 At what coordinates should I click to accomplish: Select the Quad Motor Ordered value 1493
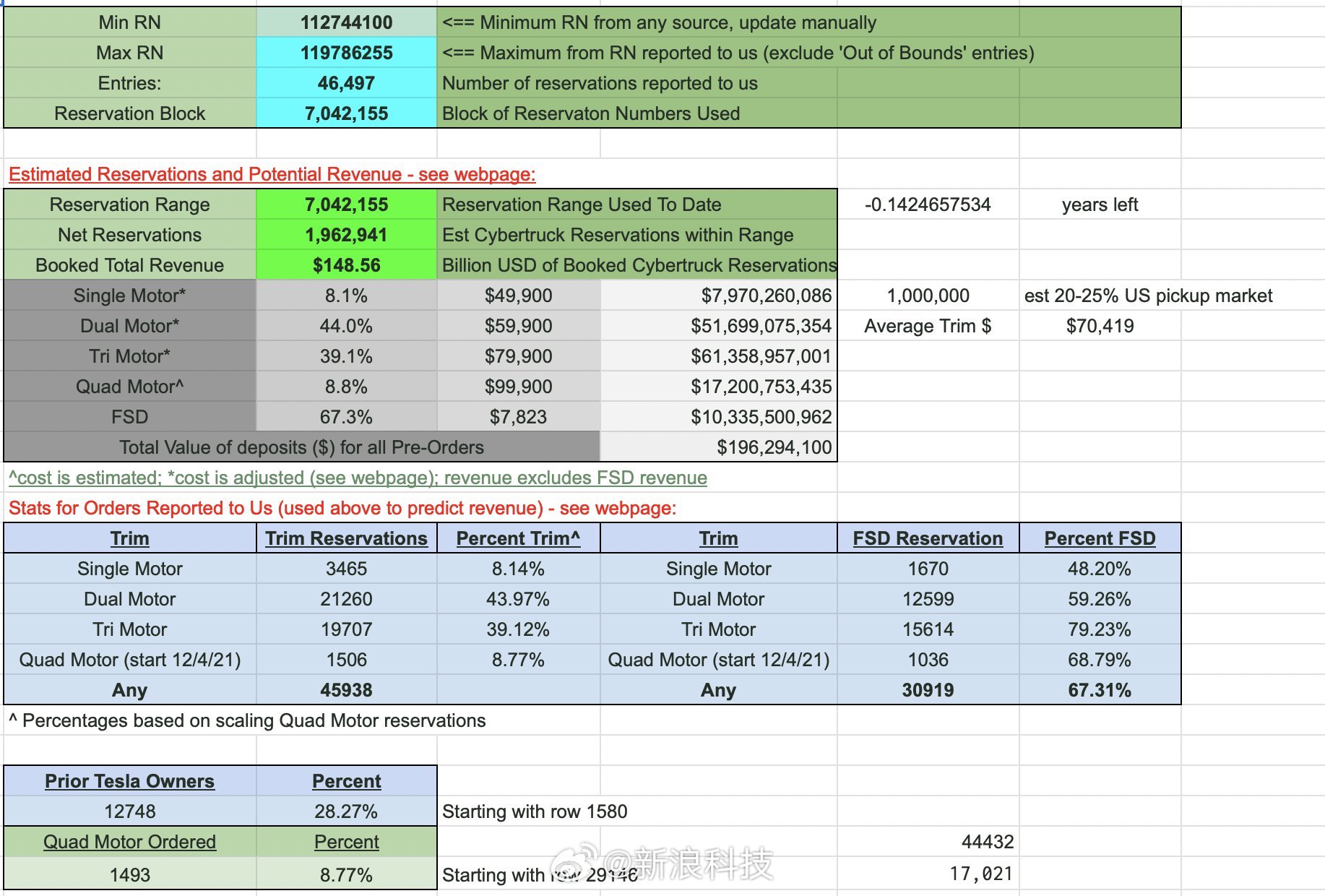pyautogui.click(x=130, y=875)
